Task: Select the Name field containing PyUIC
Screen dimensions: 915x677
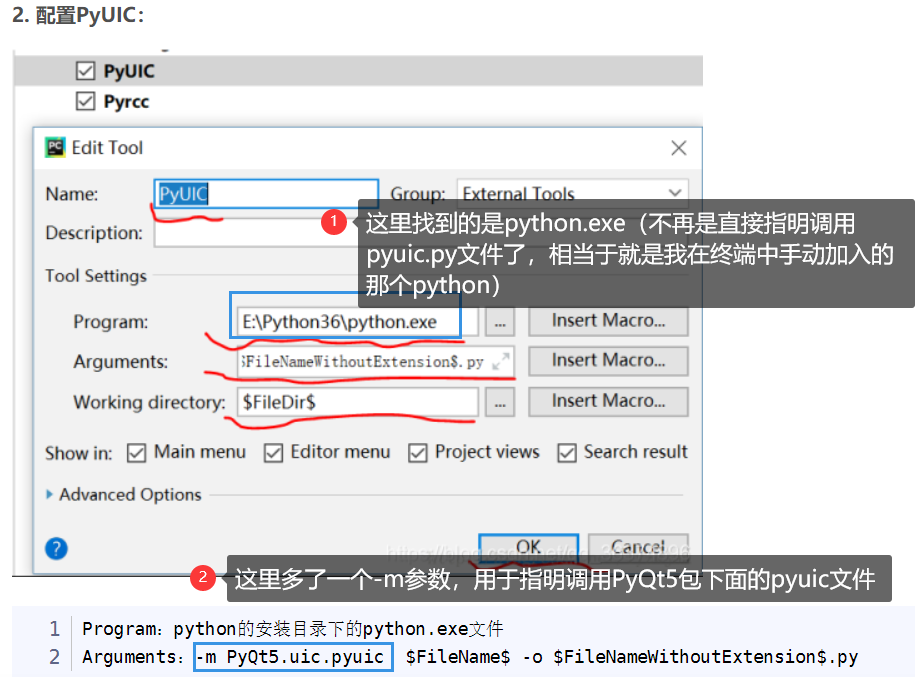Action: [265, 192]
